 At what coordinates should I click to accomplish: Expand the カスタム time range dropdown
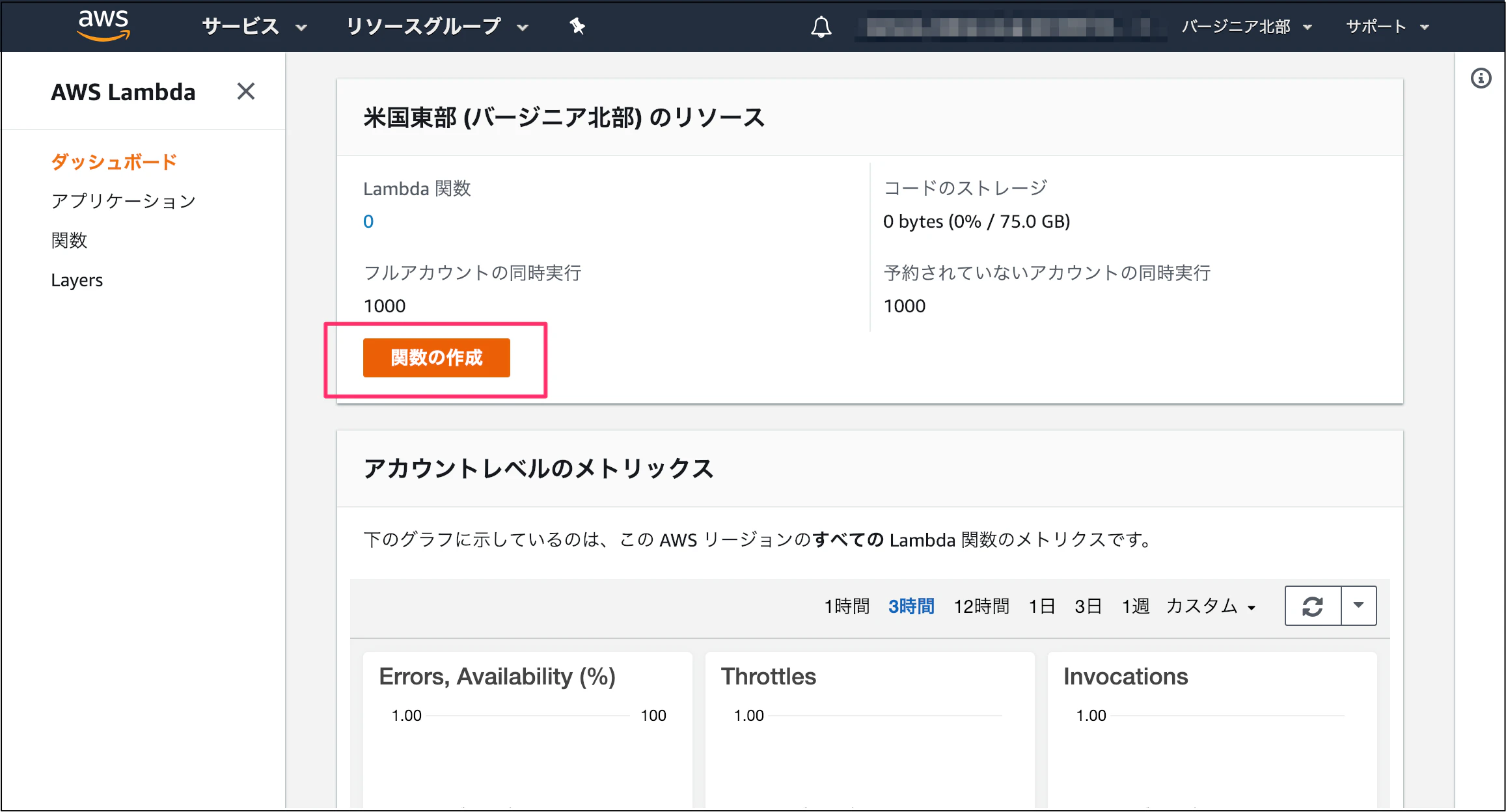[1211, 606]
